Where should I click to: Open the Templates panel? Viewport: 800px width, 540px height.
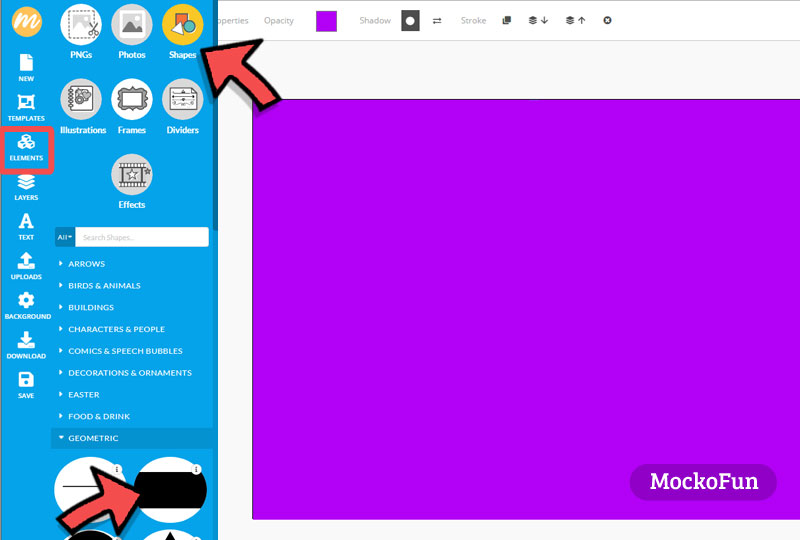point(26,108)
